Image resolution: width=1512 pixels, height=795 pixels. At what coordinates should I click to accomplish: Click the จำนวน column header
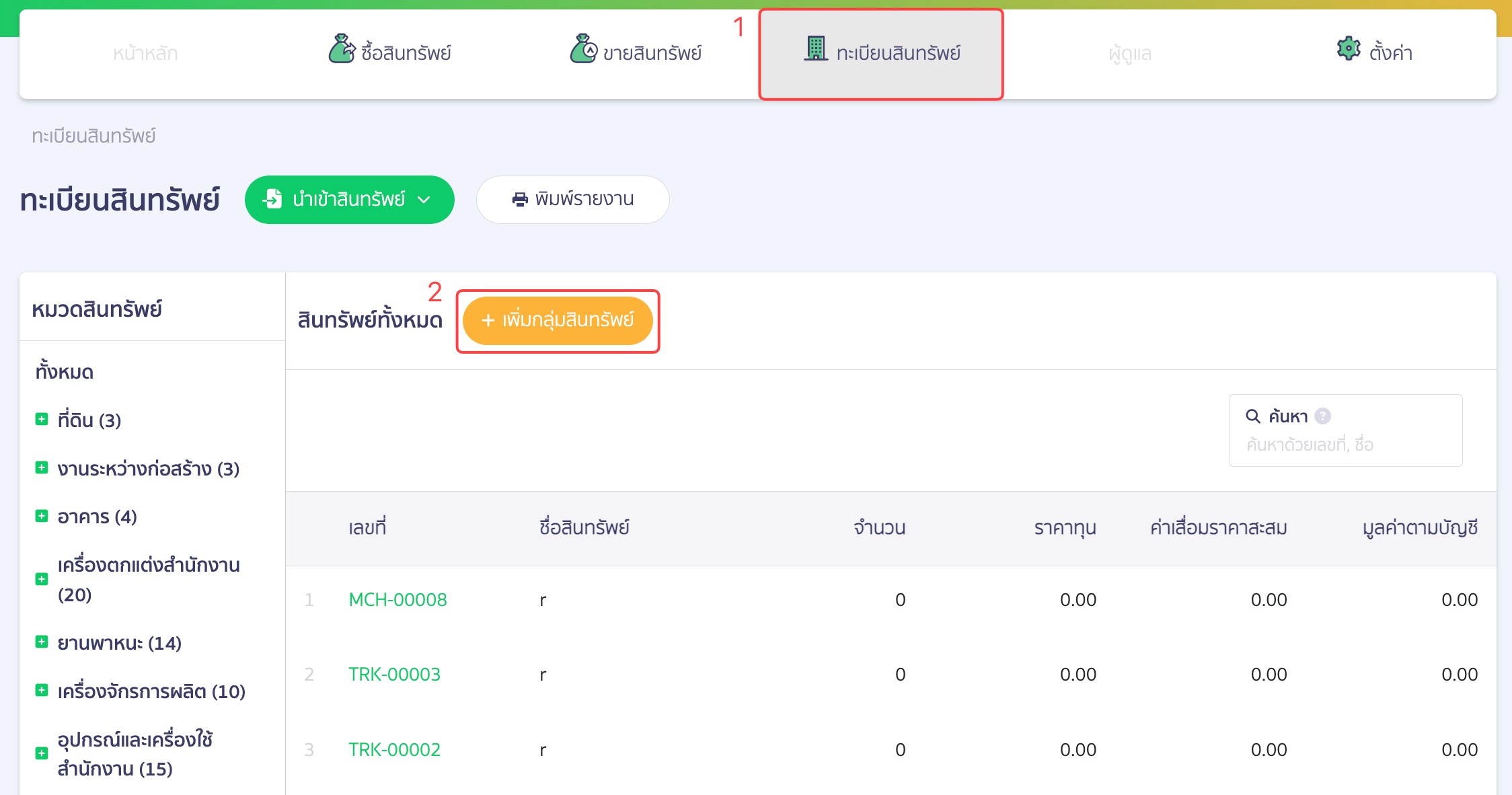(879, 527)
